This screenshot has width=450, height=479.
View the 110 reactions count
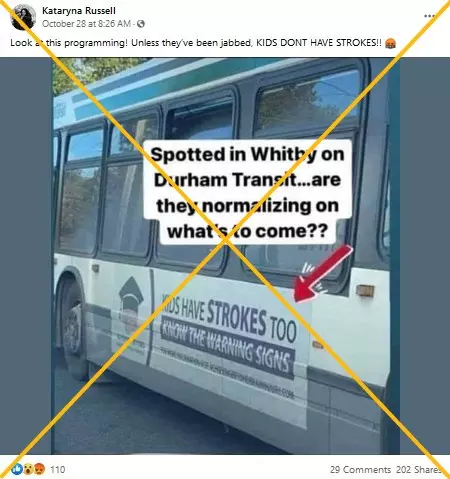coord(57,469)
